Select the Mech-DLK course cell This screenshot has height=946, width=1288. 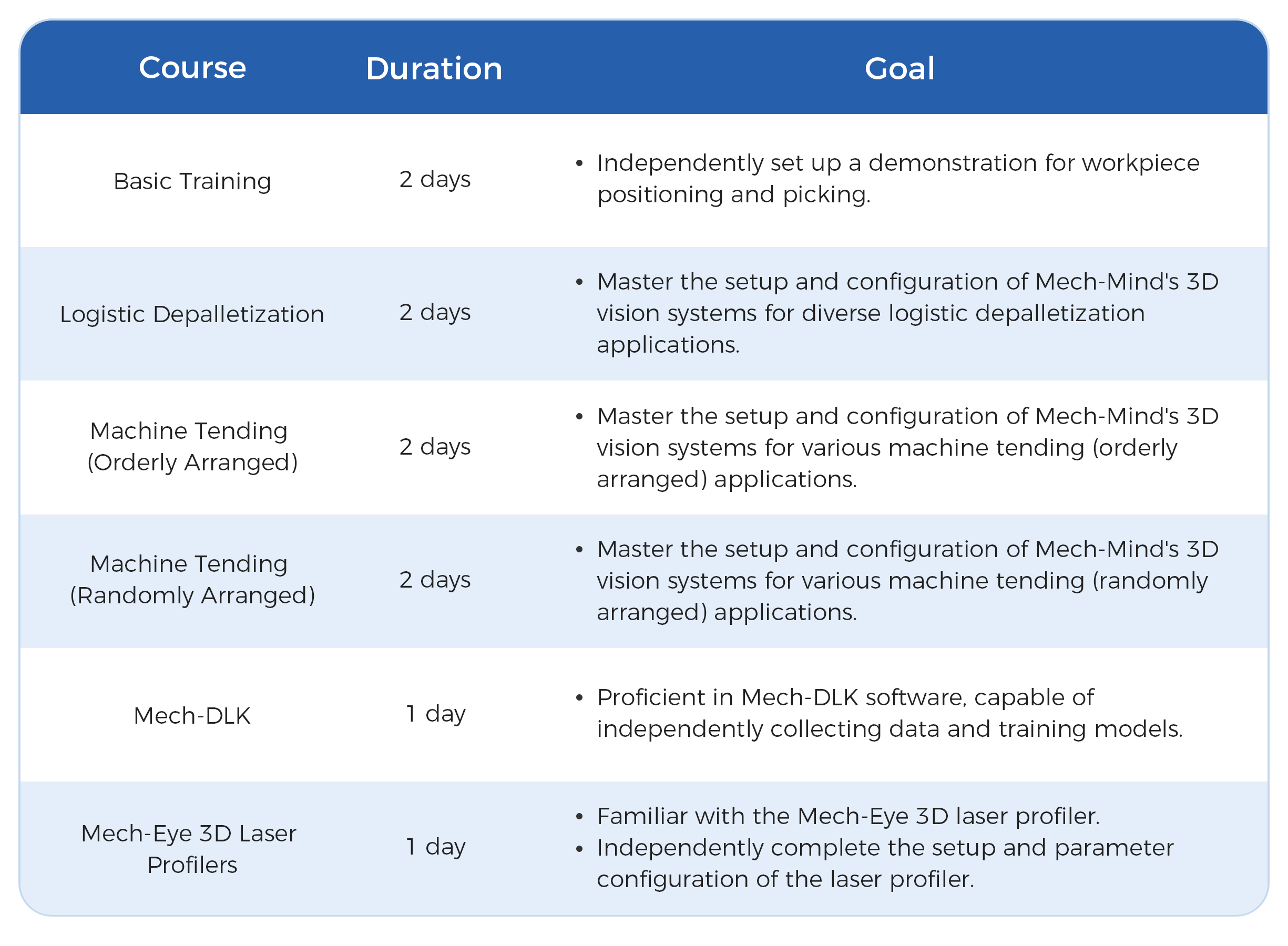coord(192,716)
